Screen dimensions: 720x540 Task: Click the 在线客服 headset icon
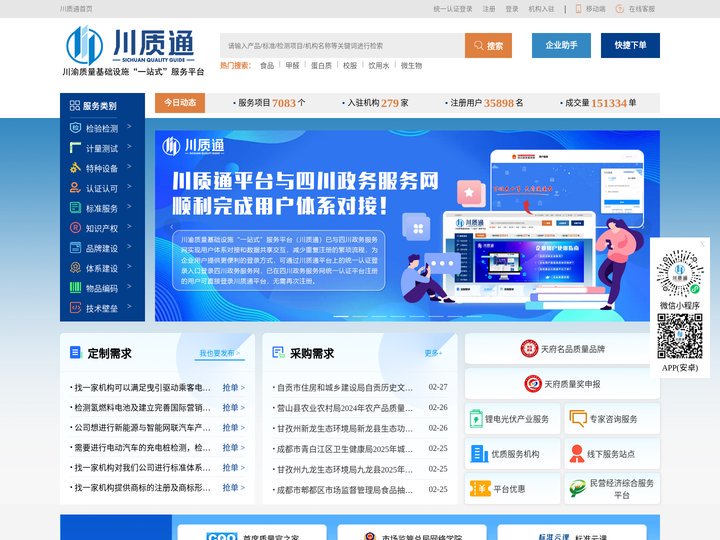pyautogui.click(x=619, y=9)
